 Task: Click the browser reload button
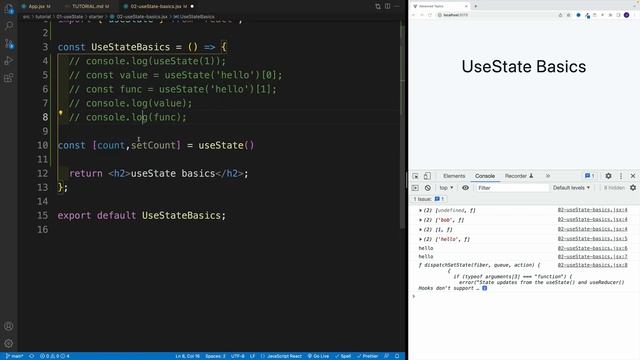coord(430,15)
